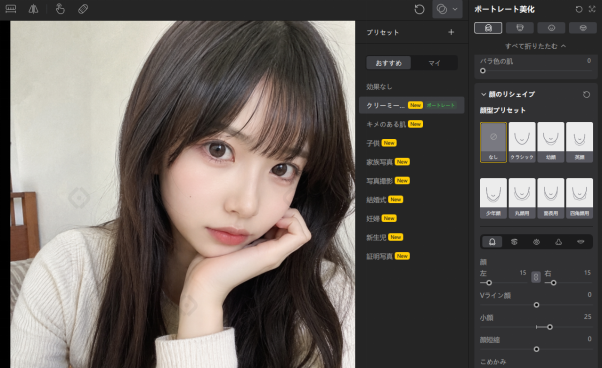Select the nose reshape icon

pos(559,242)
